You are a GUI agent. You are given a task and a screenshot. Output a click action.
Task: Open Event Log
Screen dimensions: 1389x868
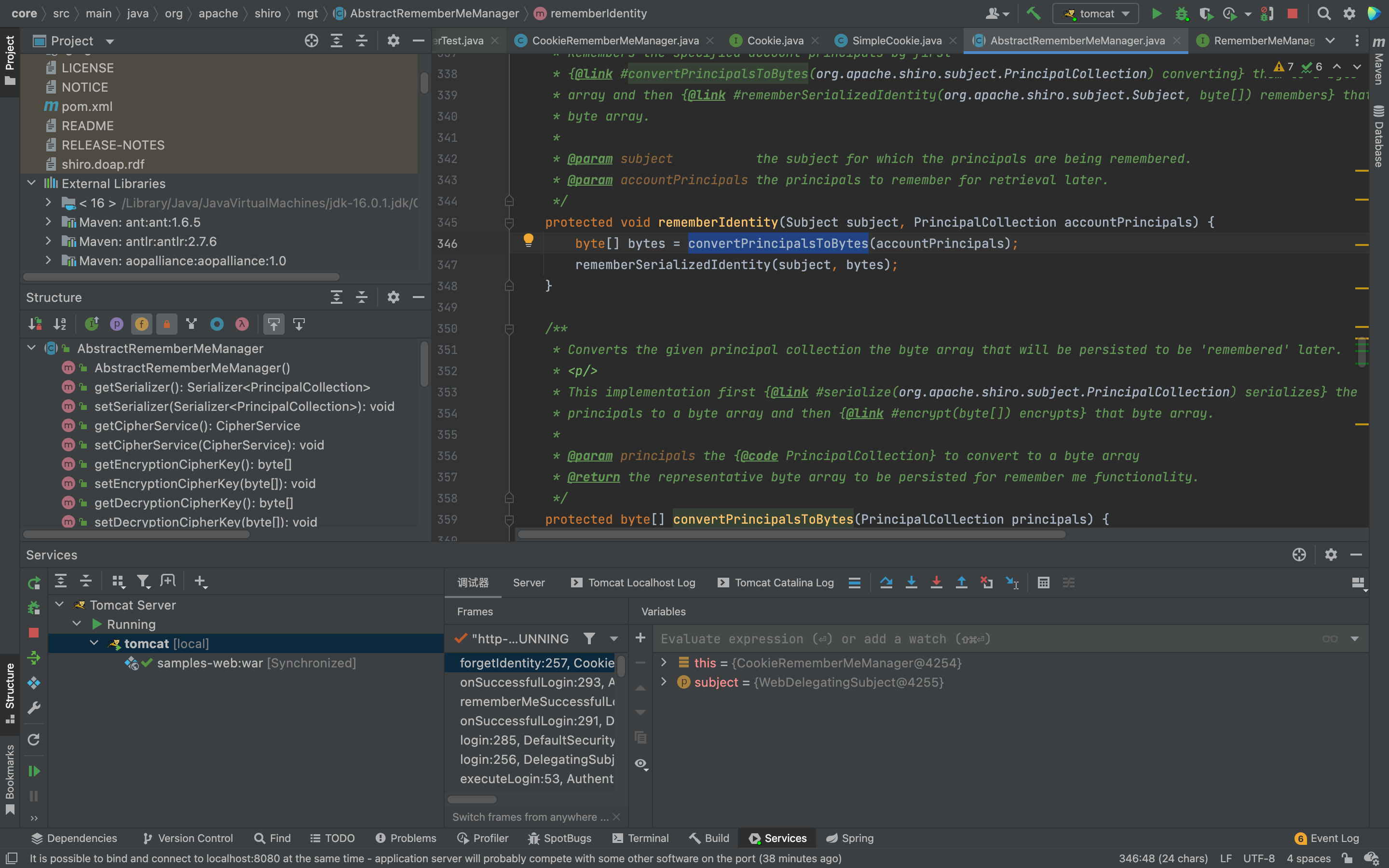coord(1327,838)
